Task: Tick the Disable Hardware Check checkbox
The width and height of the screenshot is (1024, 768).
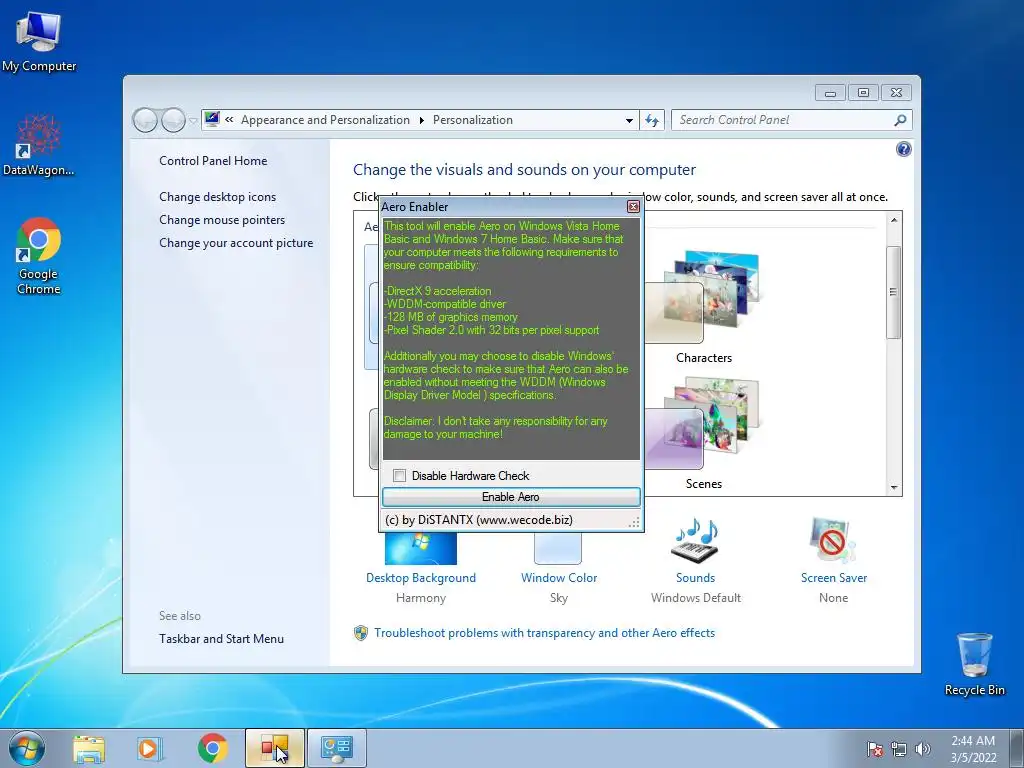Action: (x=400, y=475)
